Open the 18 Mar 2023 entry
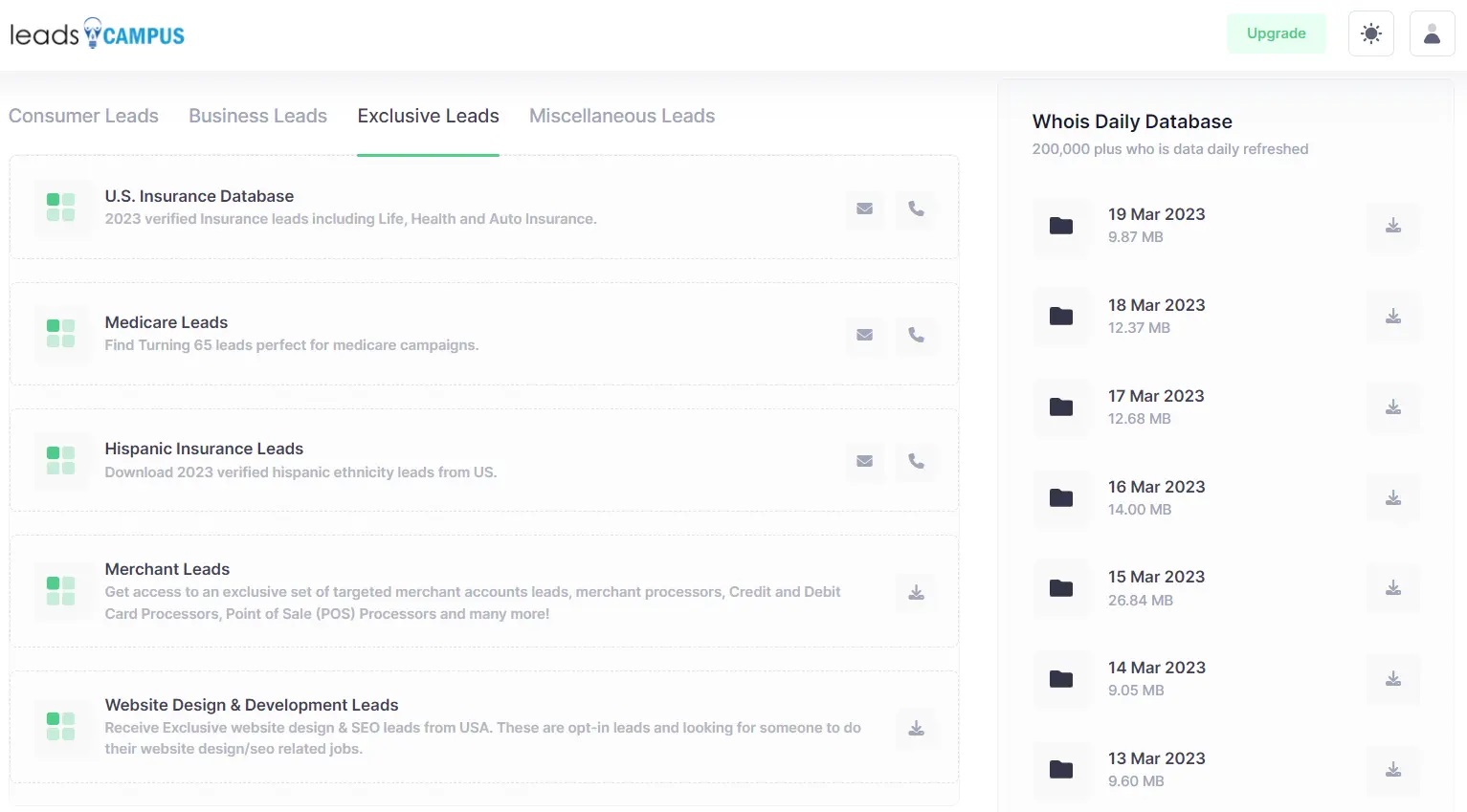The width and height of the screenshot is (1467, 812). [1156, 305]
